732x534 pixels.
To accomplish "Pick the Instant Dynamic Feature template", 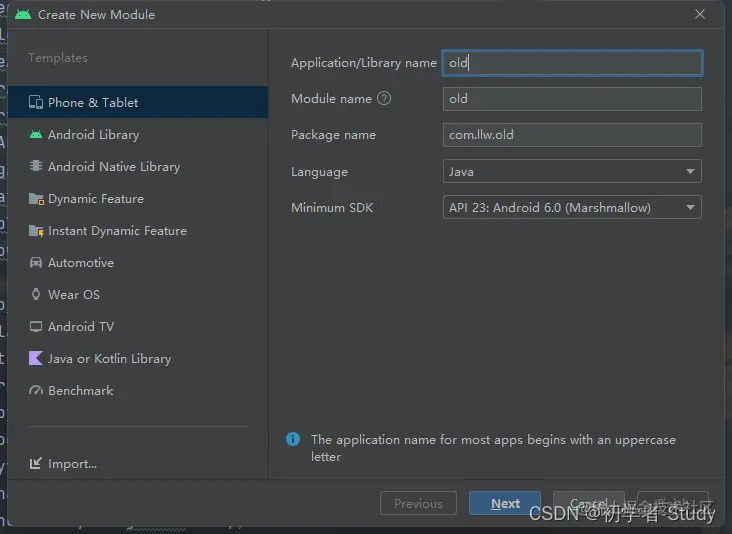I will pyautogui.click(x=138, y=231).
